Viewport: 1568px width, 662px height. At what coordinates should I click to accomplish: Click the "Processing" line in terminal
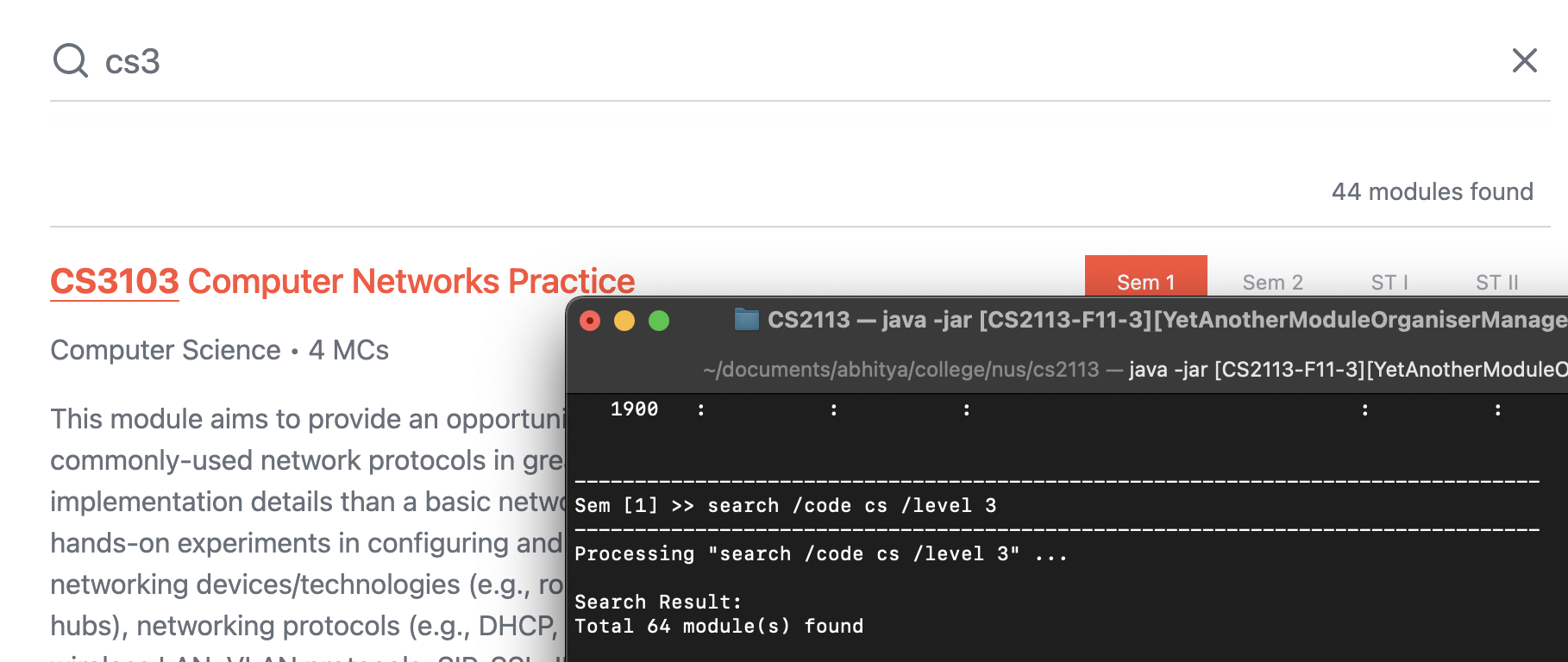821,554
